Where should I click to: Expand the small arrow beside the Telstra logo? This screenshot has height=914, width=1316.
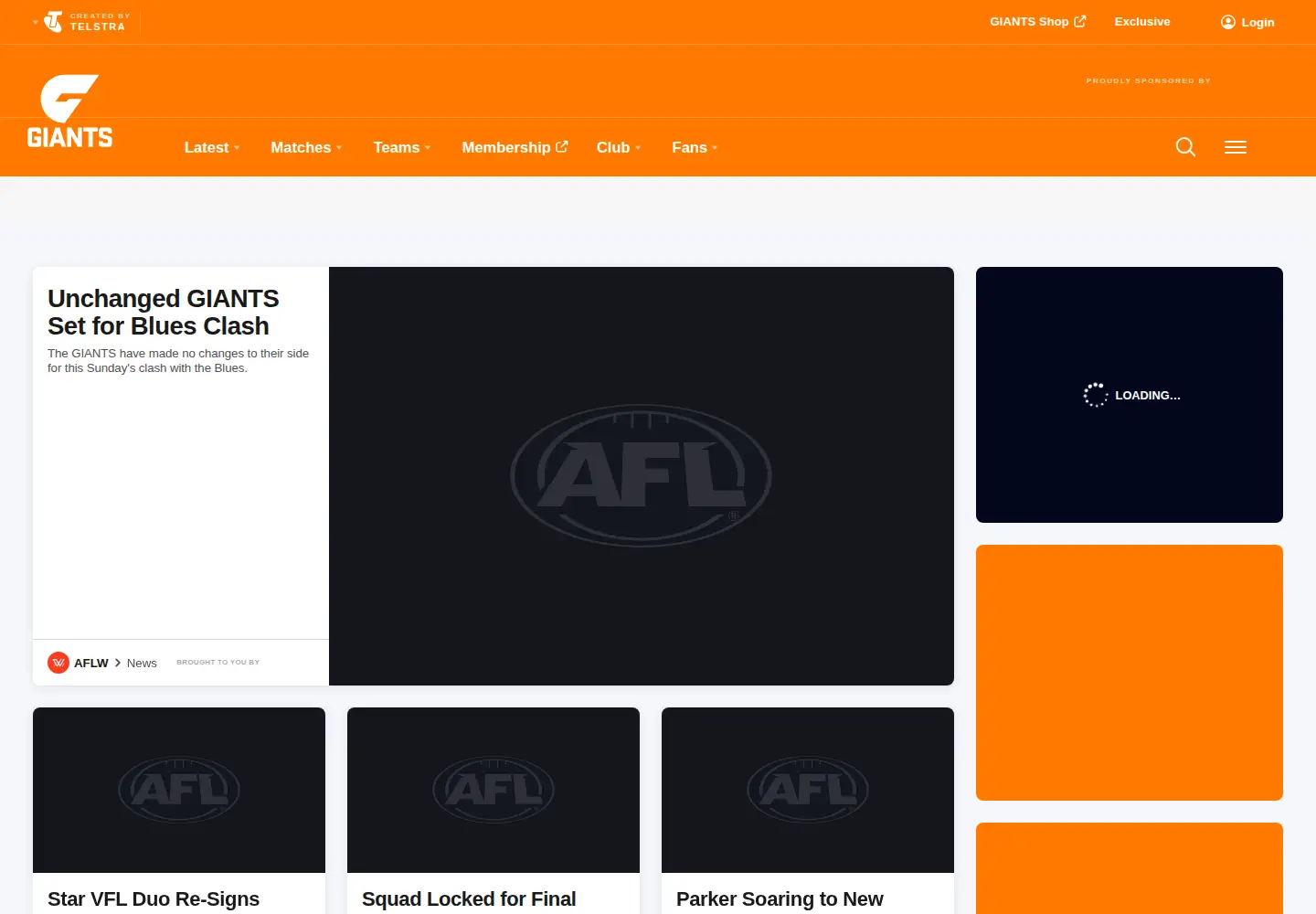click(x=36, y=22)
